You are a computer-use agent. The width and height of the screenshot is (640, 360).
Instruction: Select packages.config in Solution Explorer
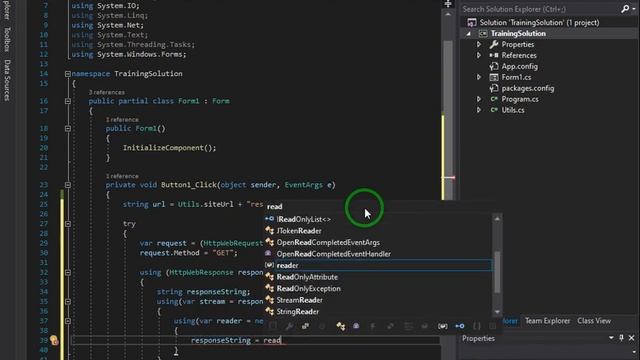[528, 88]
